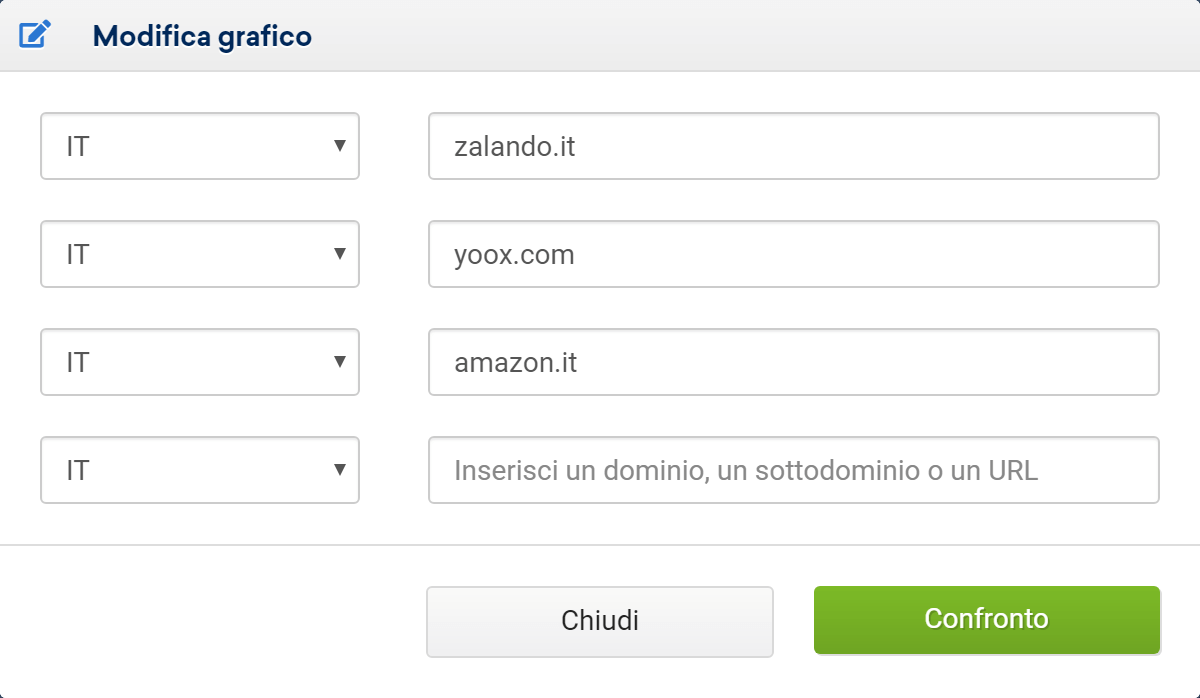Click the Modifica grafico title text

point(202,37)
